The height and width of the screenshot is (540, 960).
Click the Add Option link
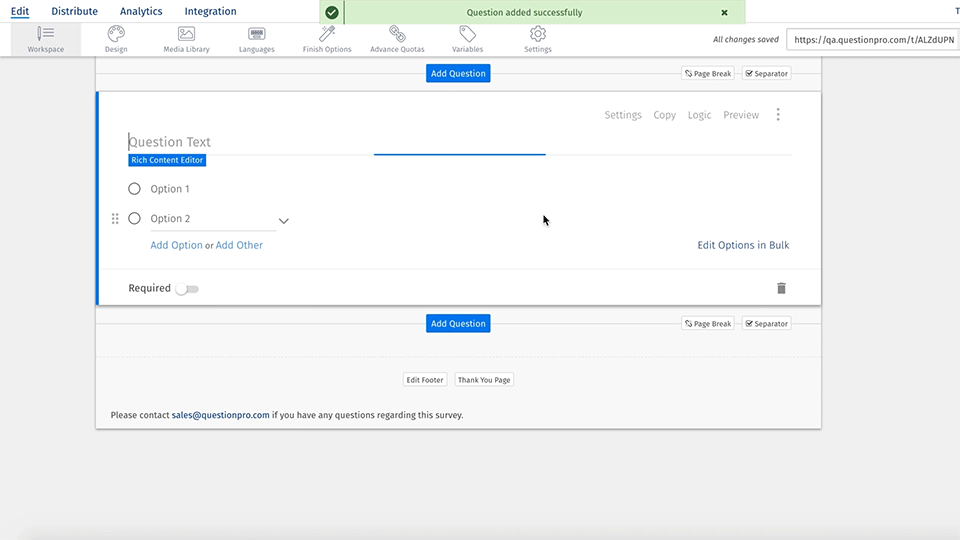(x=176, y=245)
